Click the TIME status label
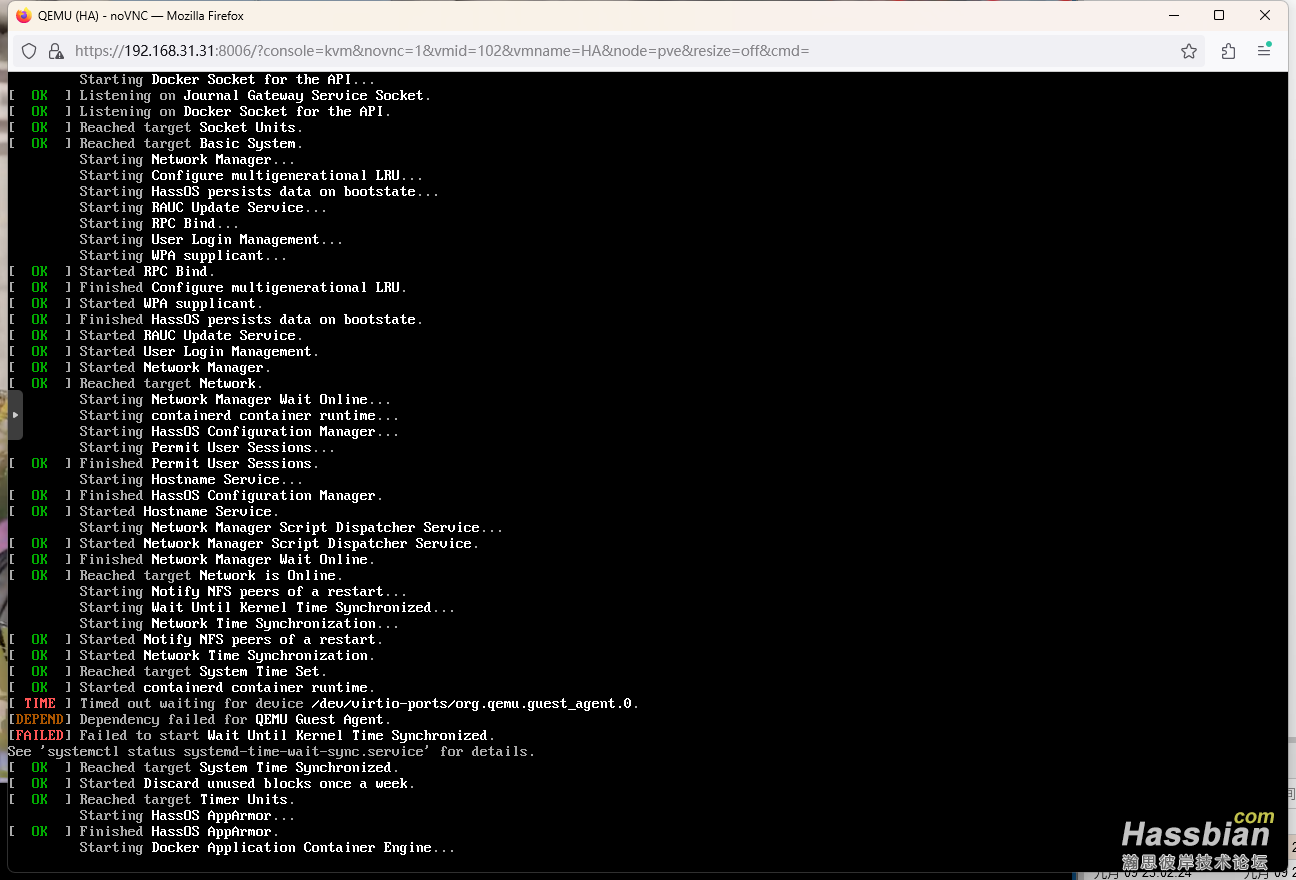1296x880 pixels. (40, 703)
